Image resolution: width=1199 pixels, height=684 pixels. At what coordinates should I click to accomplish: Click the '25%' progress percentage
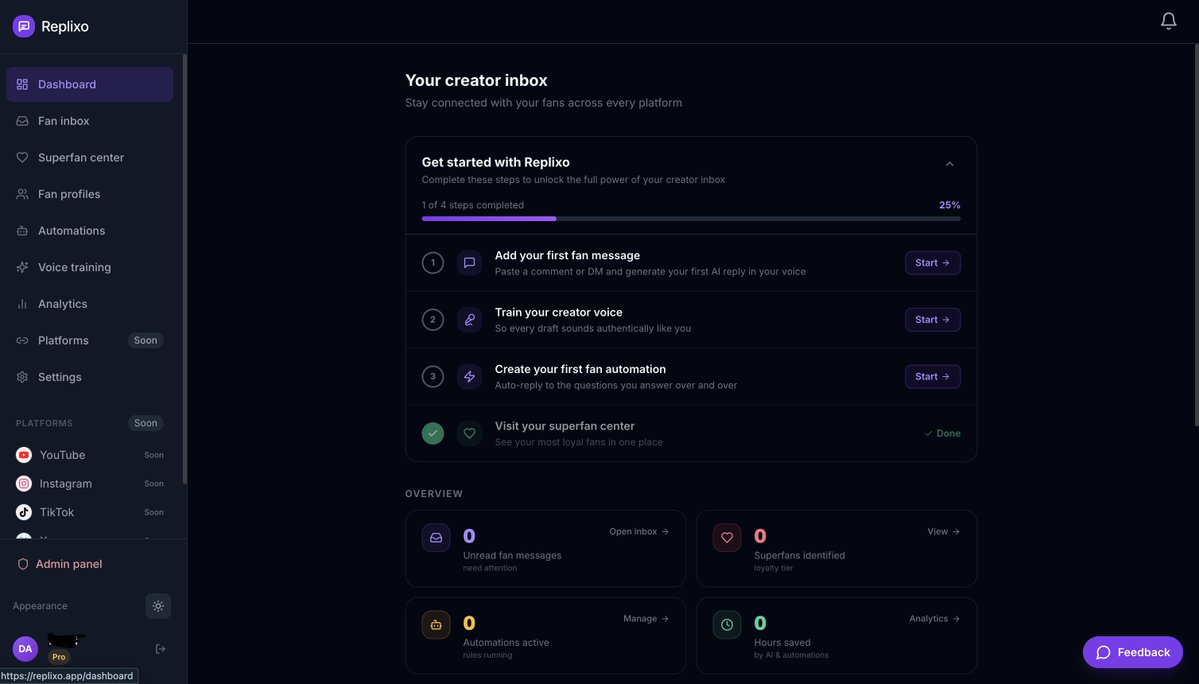point(949,205)
